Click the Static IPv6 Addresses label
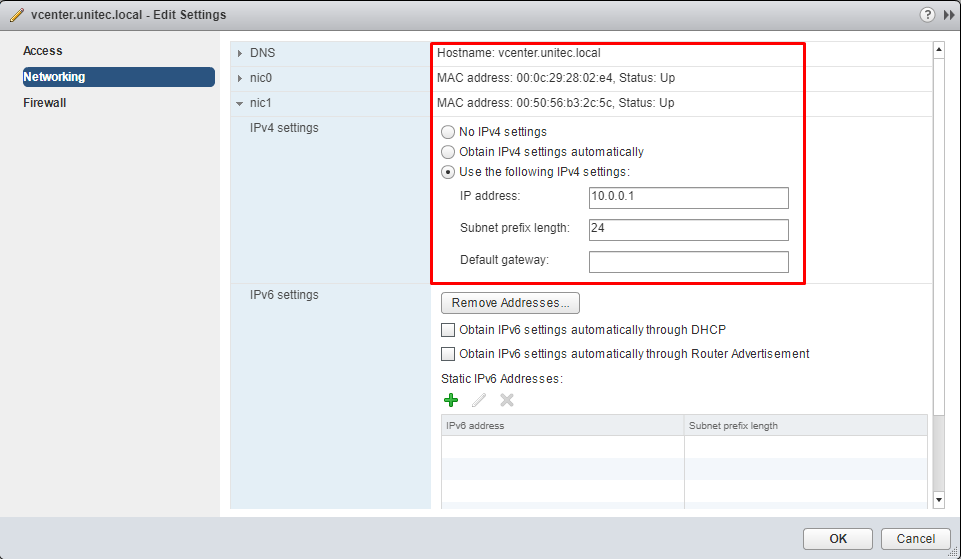The image size is (961, 559). tap(502, 379)
